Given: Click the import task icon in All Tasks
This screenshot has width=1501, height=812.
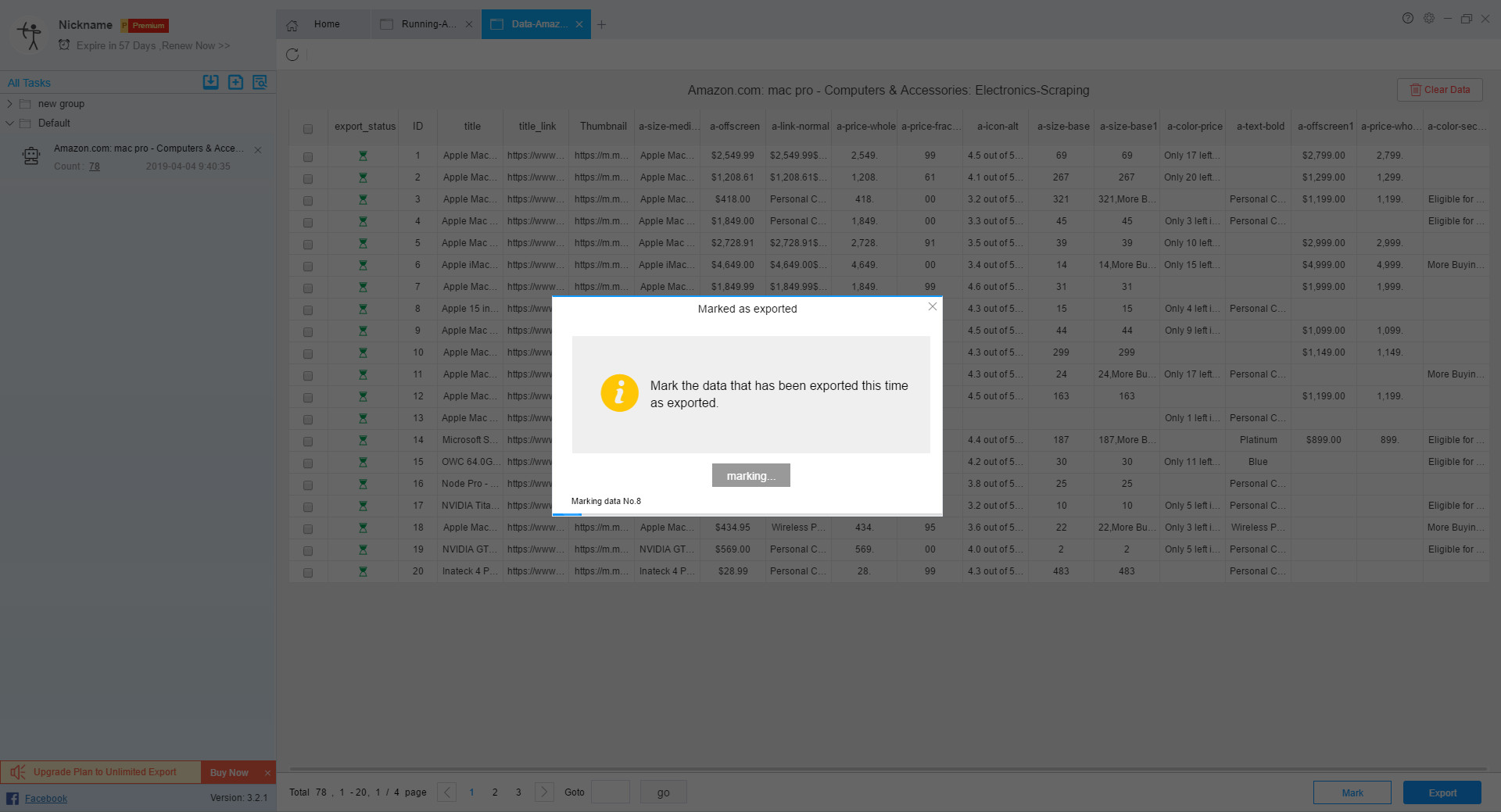Looking at the screenshot, I should pyautogui.click(x=210, y=82).
